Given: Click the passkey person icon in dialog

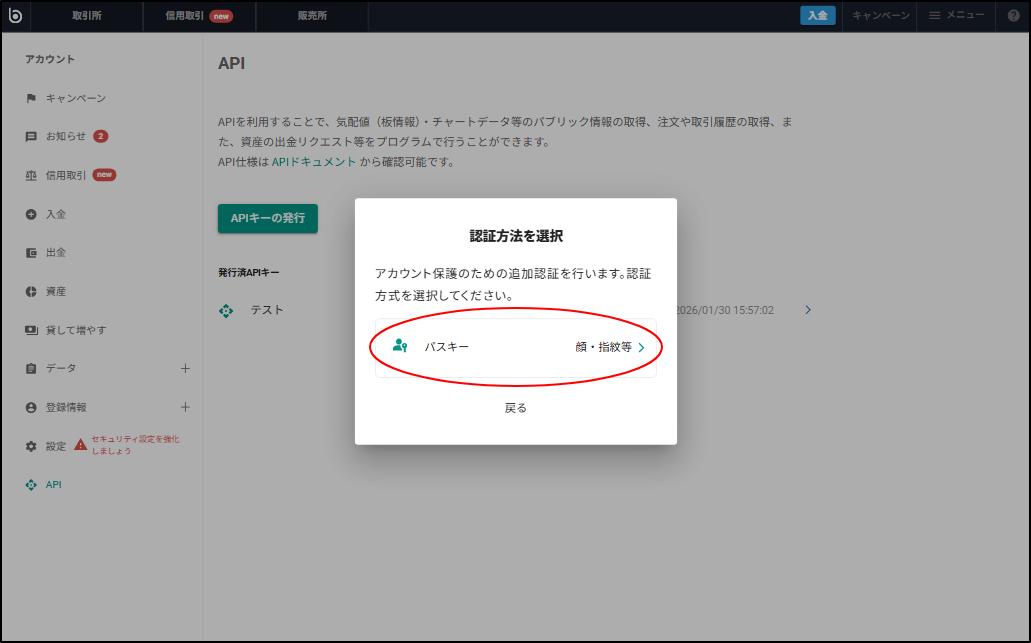Looking at the screenshot, I should [x=400, y=346].
